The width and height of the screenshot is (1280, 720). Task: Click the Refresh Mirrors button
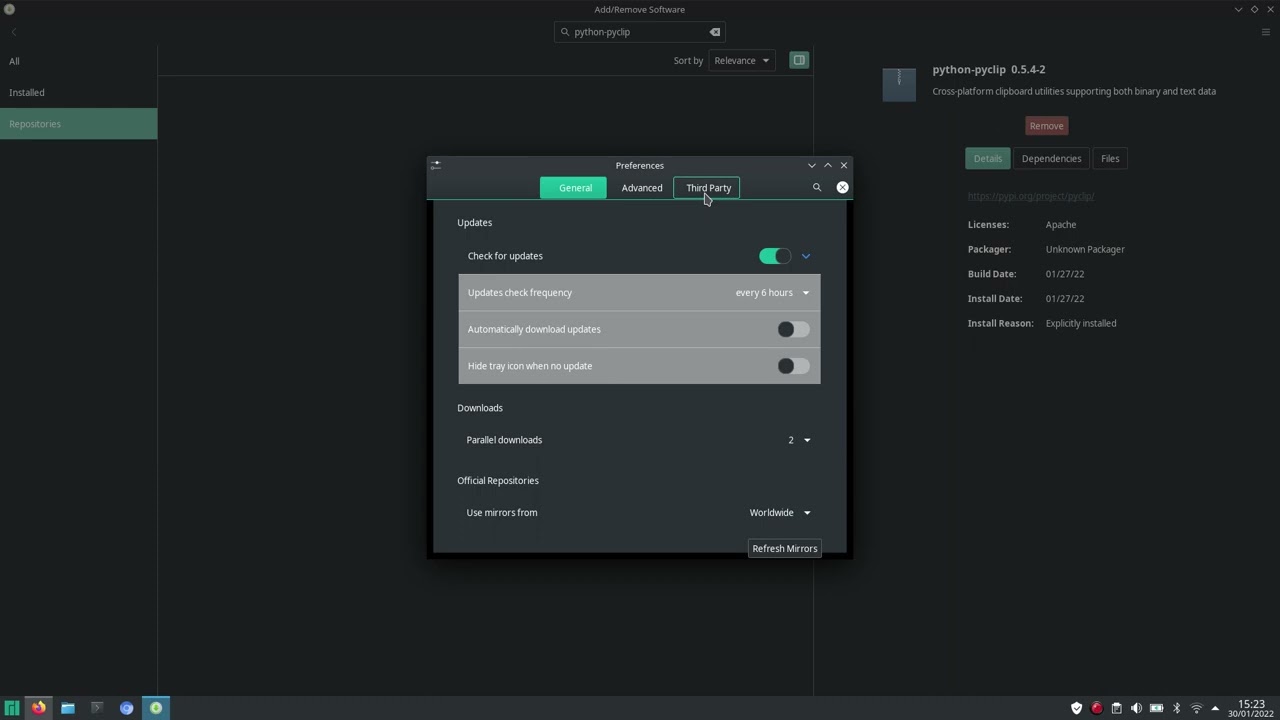click(784, 549)
